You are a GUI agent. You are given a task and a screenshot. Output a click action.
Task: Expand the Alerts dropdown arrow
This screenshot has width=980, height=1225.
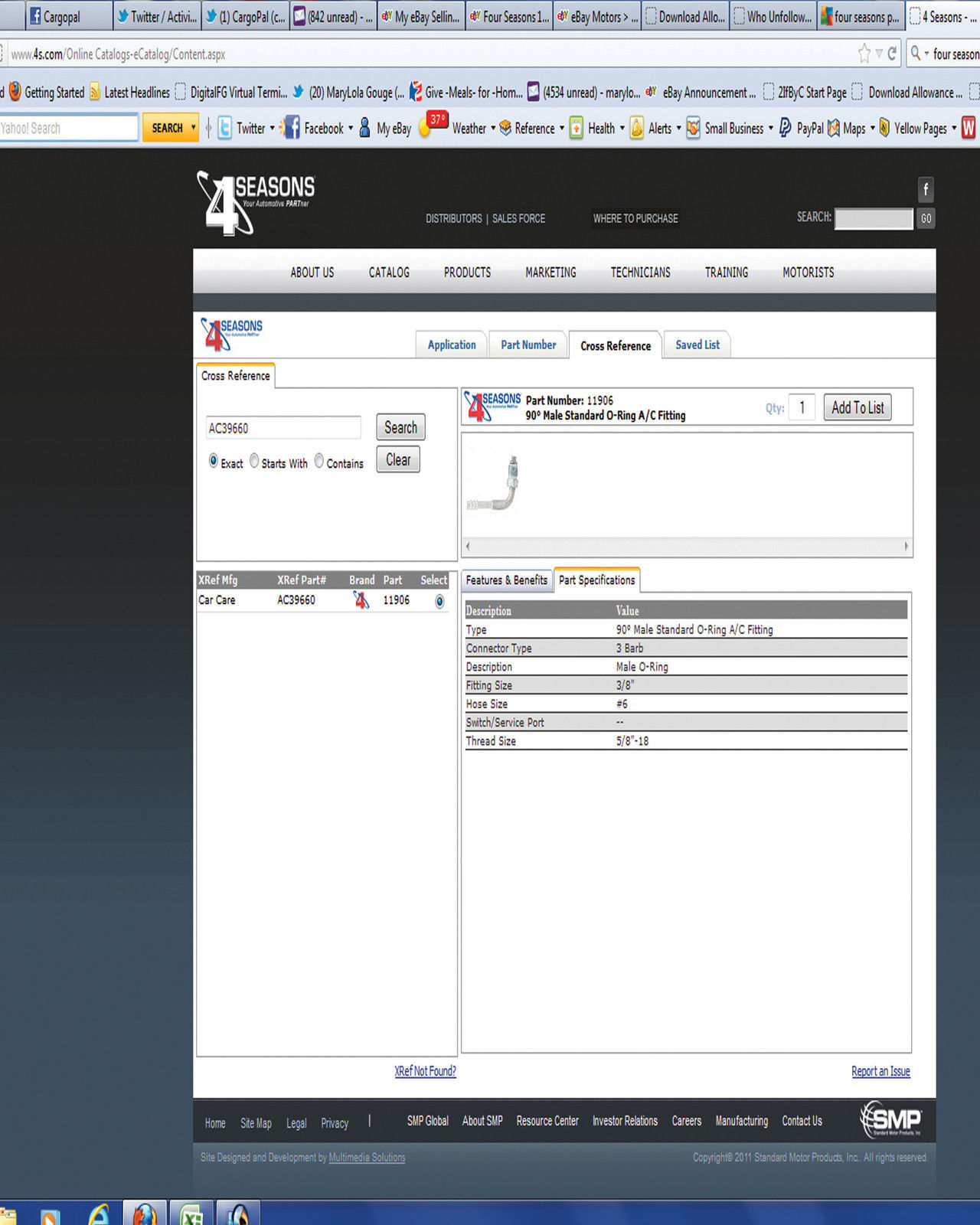[x=678, y=128]
